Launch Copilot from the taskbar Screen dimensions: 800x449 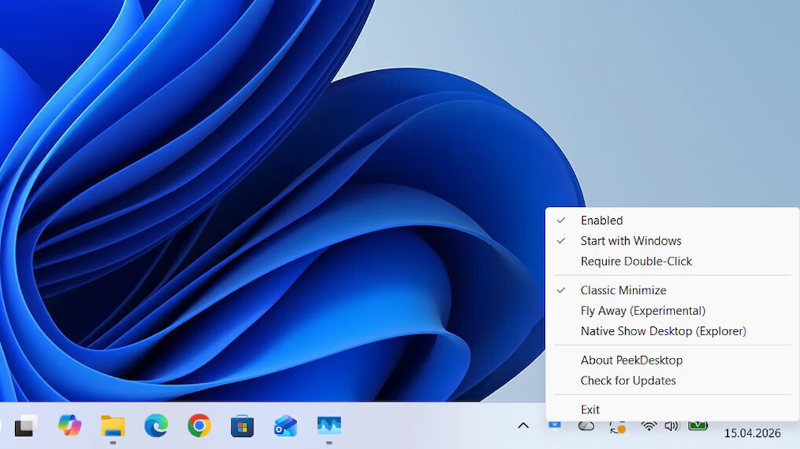69,426
